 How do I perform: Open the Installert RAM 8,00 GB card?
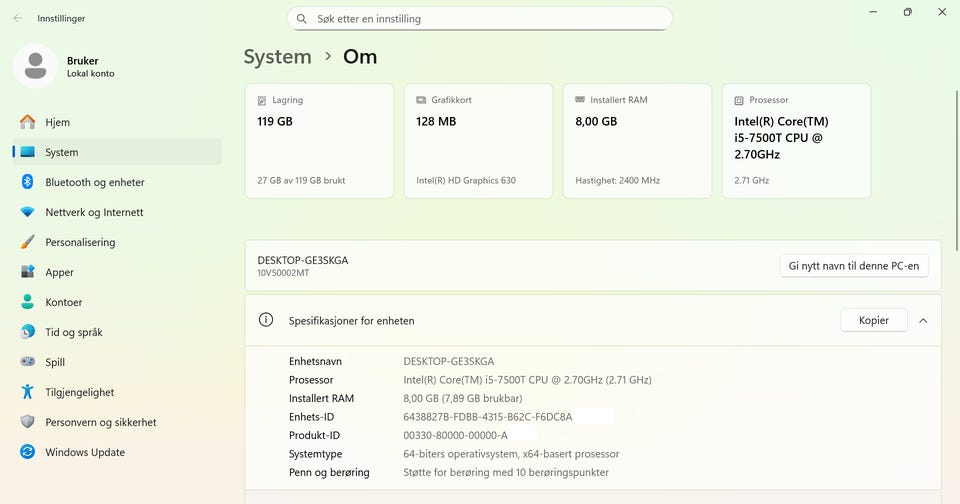[x=637, y=141]
